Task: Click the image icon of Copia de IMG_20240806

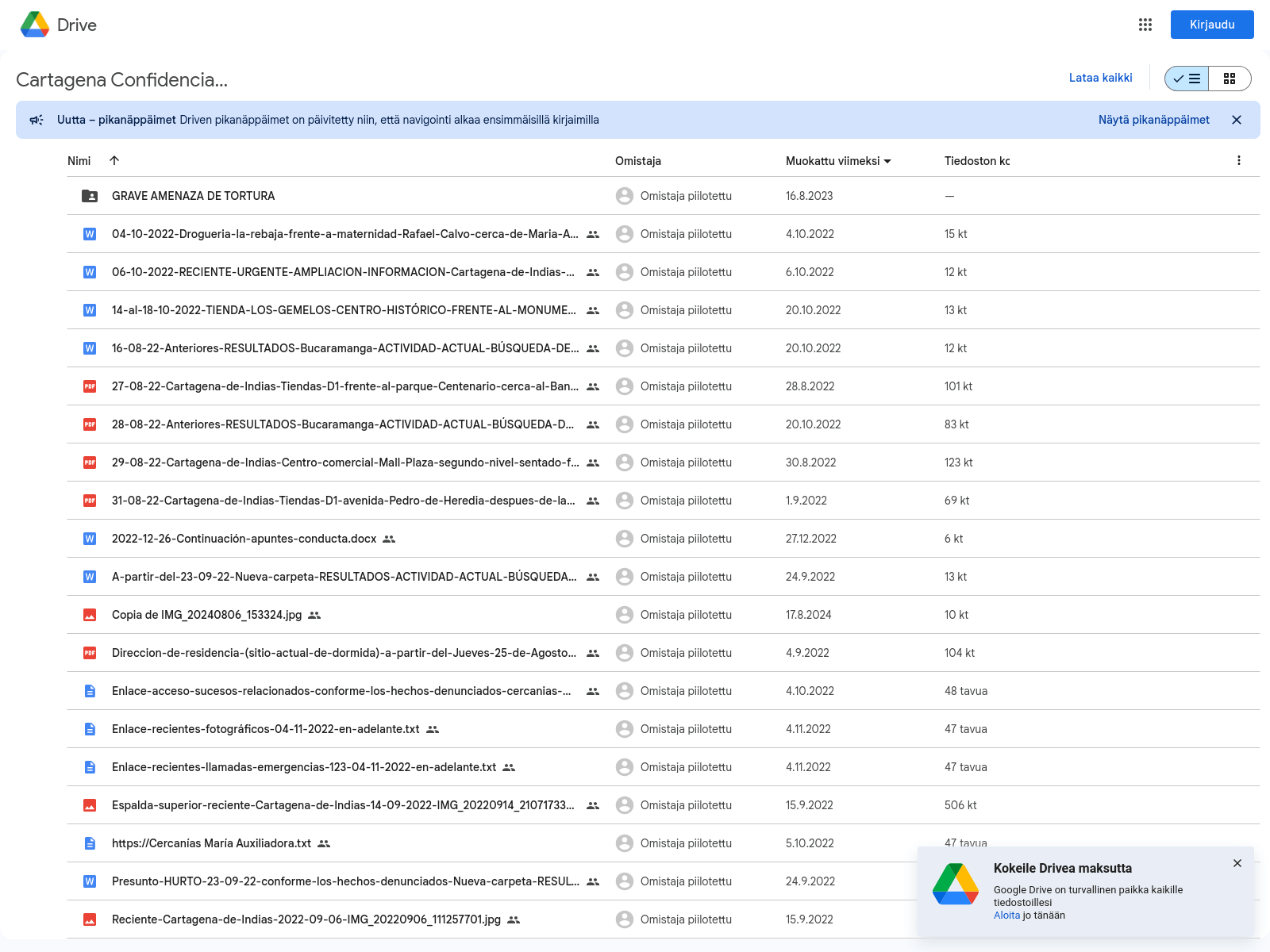Action: click(x=90, y=615)
